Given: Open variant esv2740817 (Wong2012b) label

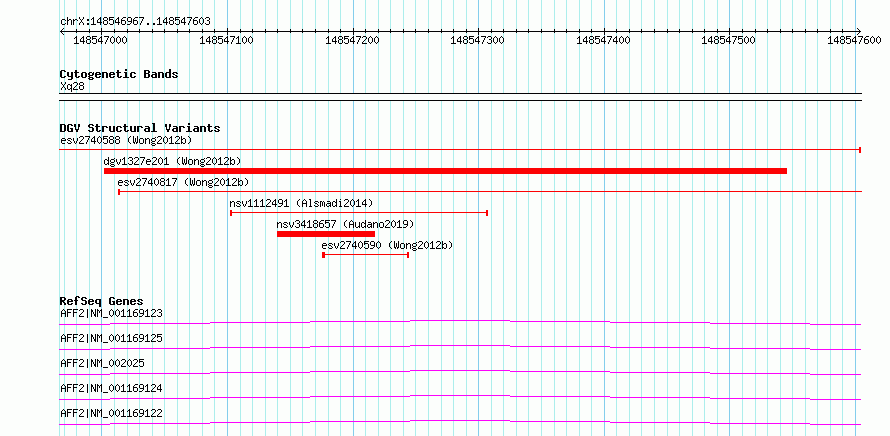Looking at the screenshot, I should pyautogui.click(x=183, y=182).
